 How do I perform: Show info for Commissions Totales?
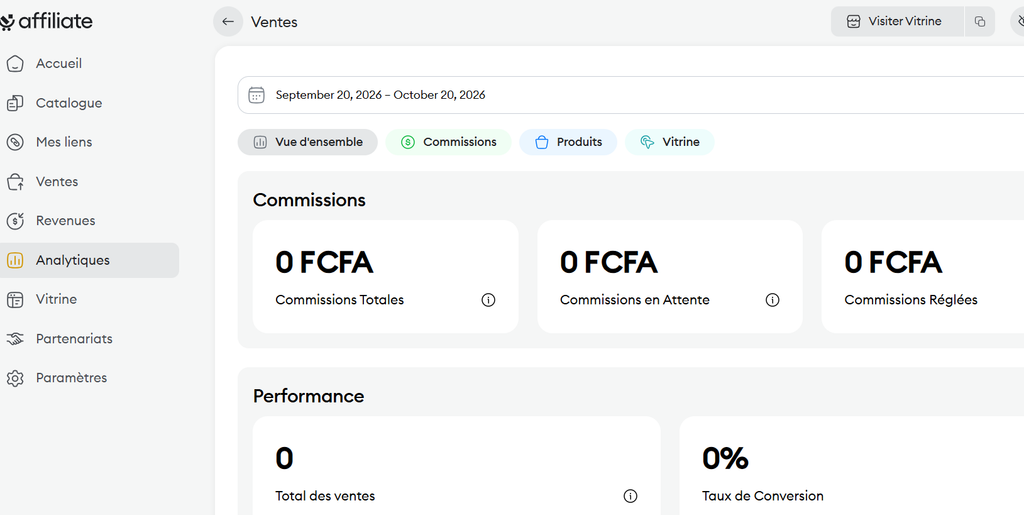pyautogui.click(x=488, y=300)
